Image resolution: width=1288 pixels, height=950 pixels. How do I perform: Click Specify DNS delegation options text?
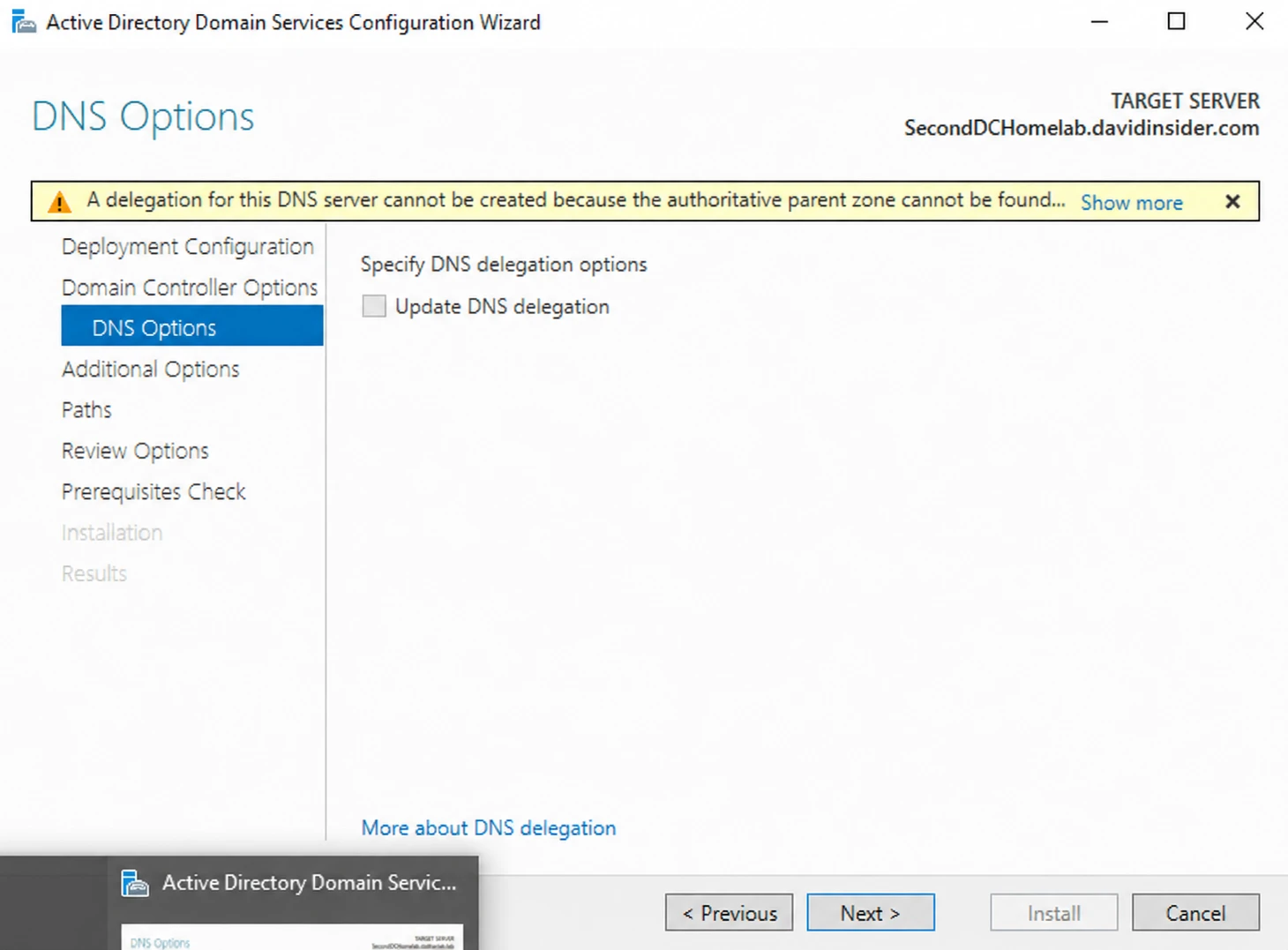pyautogui.click(x=504, y=264)
